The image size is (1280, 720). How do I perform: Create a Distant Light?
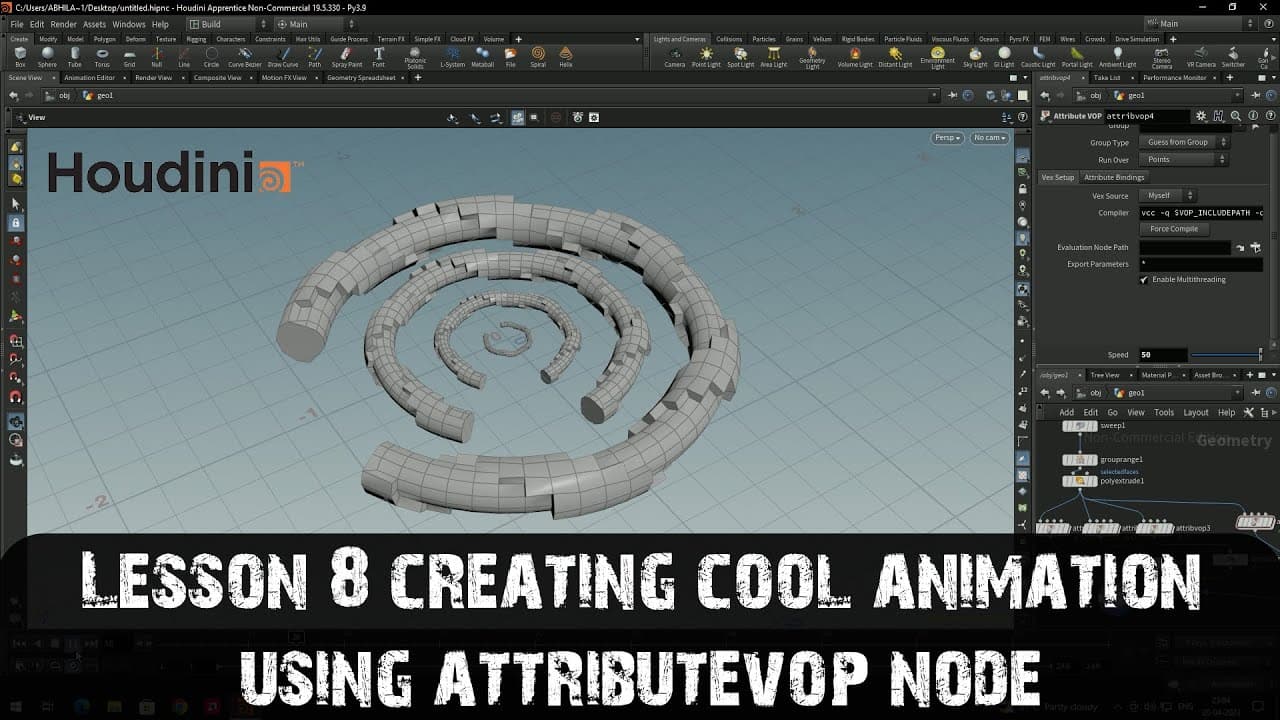(x=895, y=56)
